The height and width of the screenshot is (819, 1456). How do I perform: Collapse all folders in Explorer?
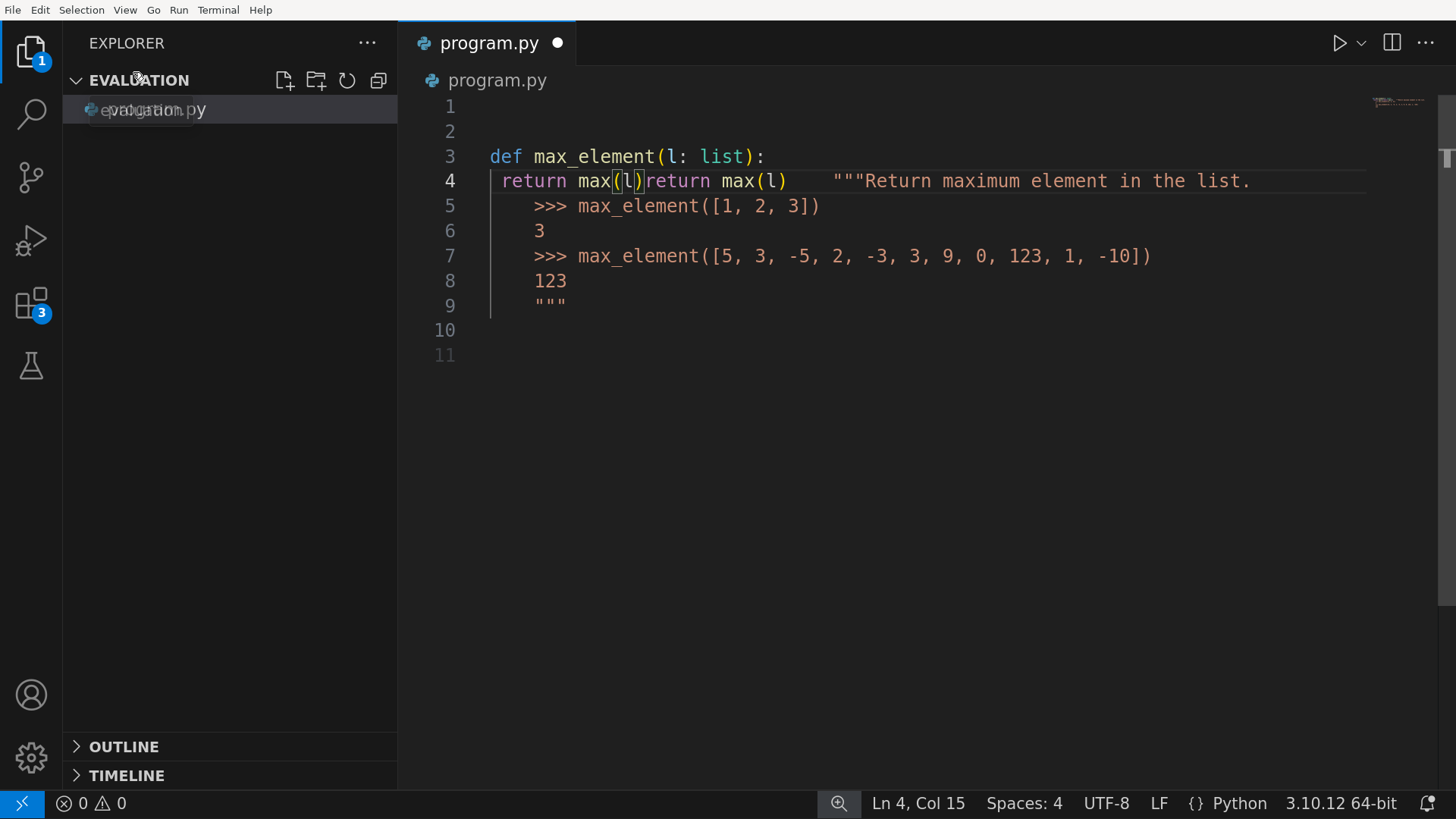(378, 80)
